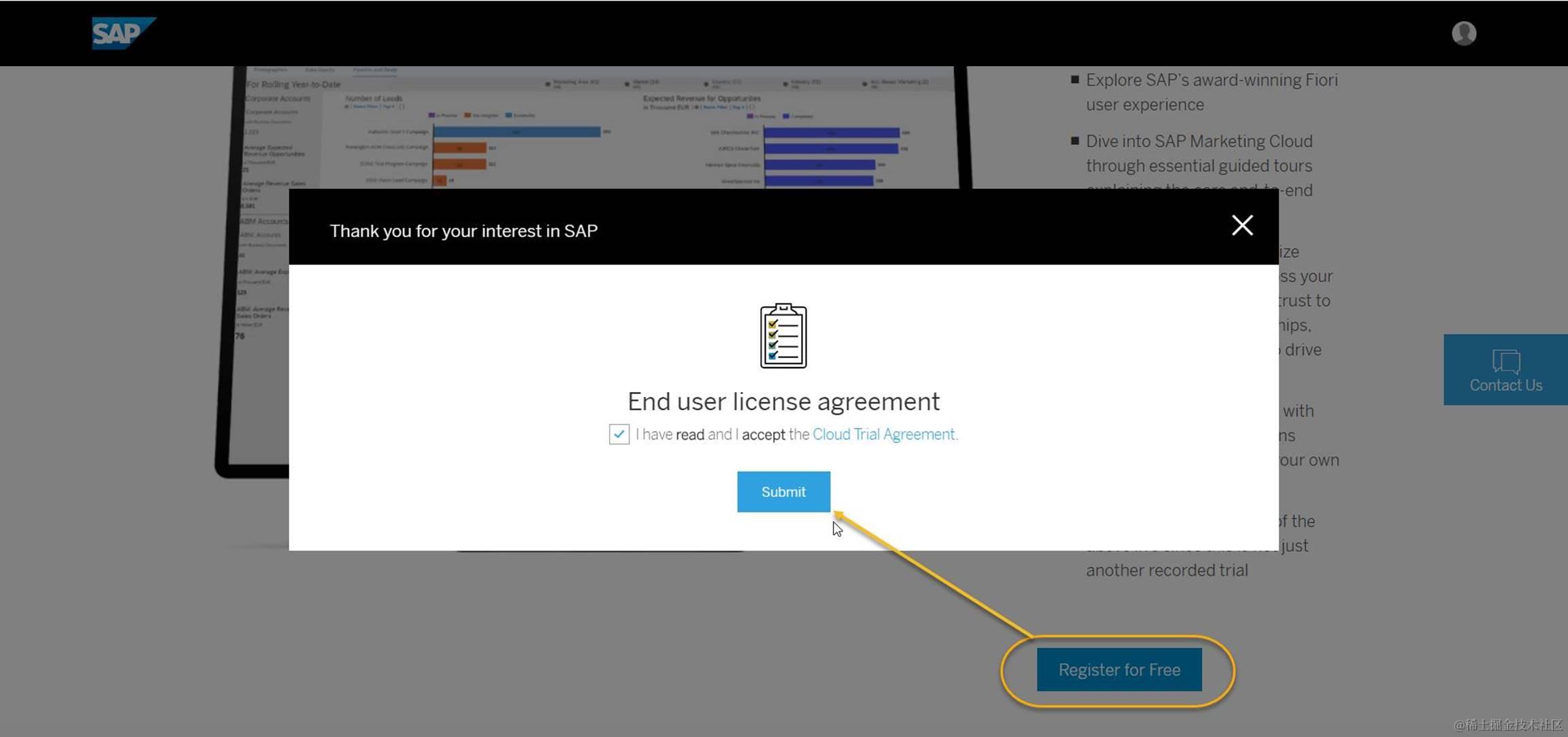Select the underlined Pipeline and Deals tab
1568x737 pixels.
tap(375, 70)
